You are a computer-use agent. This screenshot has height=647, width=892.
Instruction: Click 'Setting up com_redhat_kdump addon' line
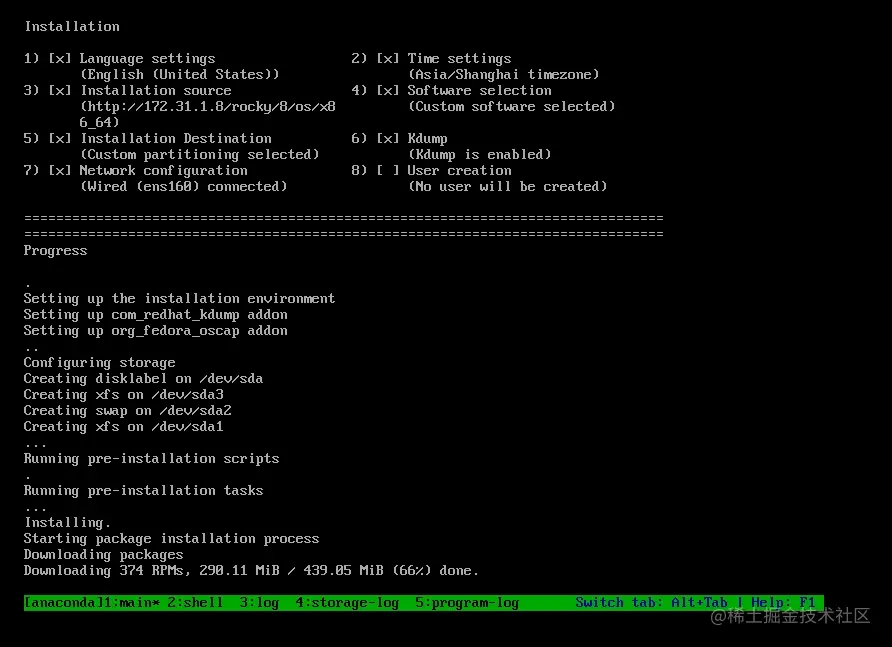(x=155, y=315)
